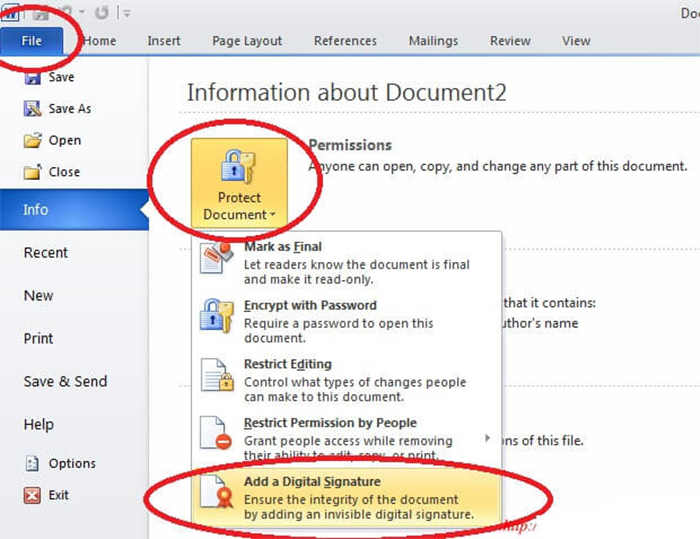Choose Restrict Editing menu title

pos(288,364)
